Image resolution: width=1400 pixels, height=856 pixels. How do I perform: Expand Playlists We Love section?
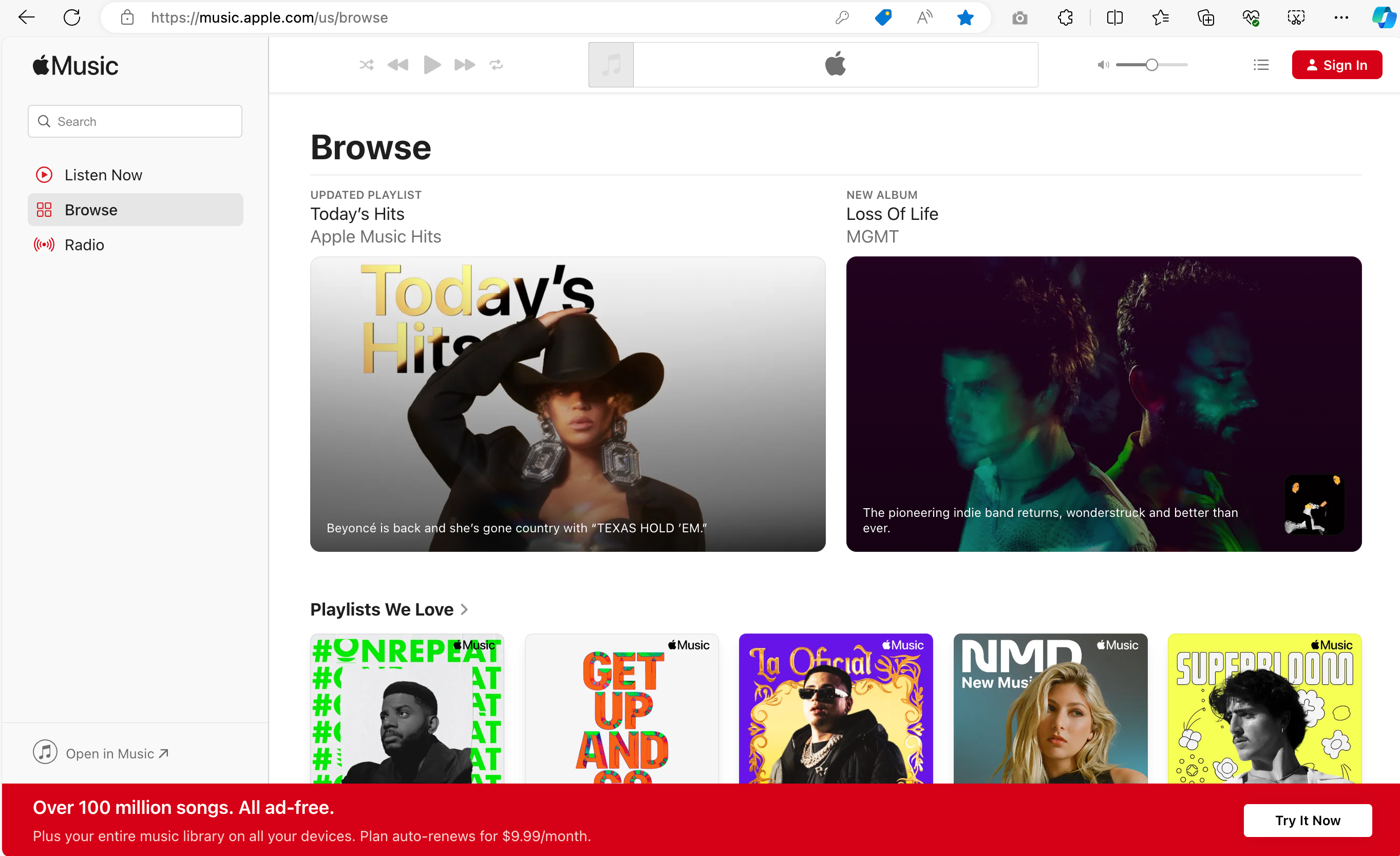tap(464, 609)
